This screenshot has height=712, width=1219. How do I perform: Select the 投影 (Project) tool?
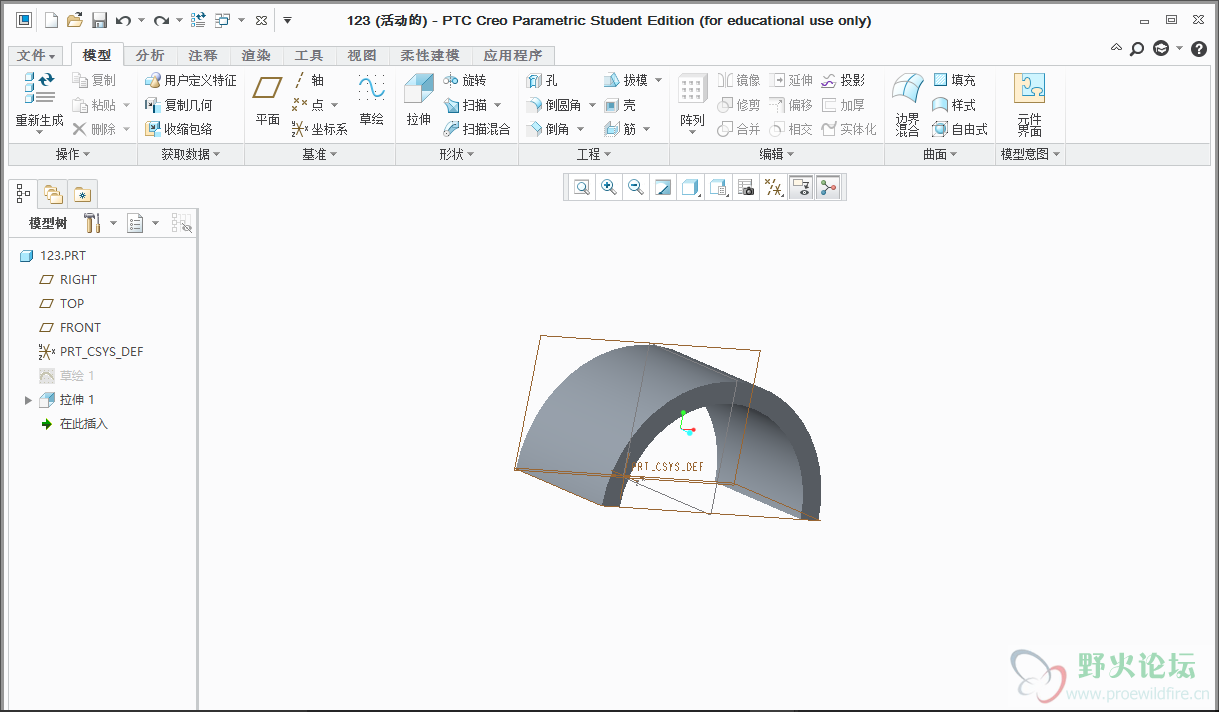pos(842,80)
